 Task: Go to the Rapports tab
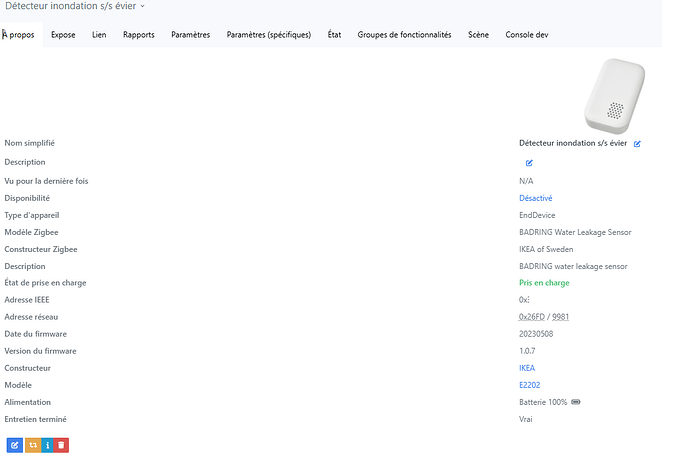(x=139, y=35)
